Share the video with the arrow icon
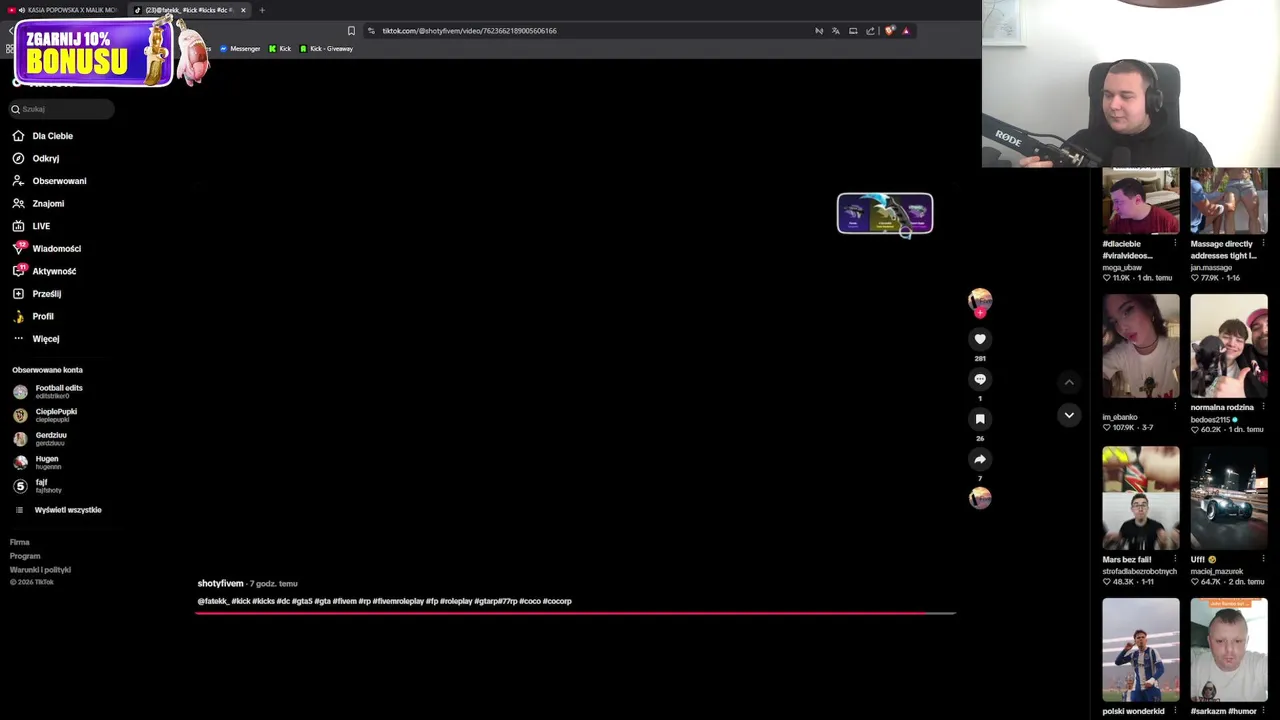This screenshot has height=720, width=1280. tap(980, 459)
